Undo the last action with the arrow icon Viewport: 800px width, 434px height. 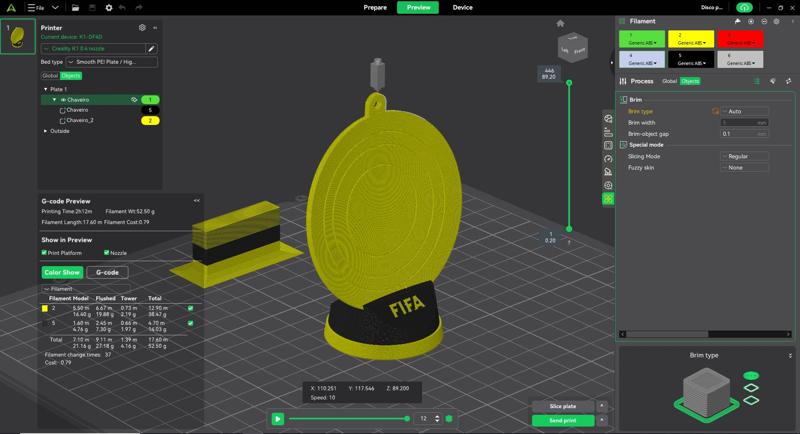(122, 8)
